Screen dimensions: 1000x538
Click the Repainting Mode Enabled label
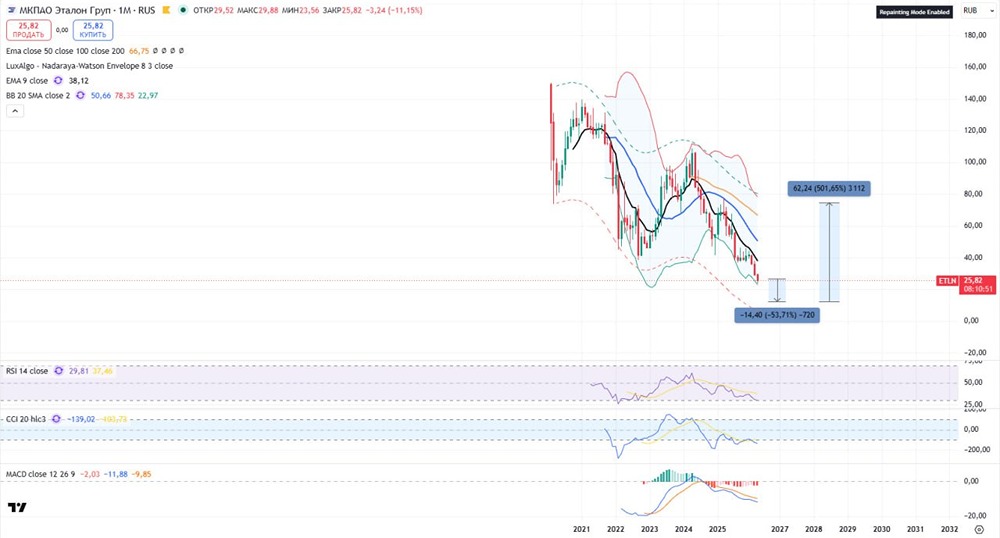click(x=915, y=12)
